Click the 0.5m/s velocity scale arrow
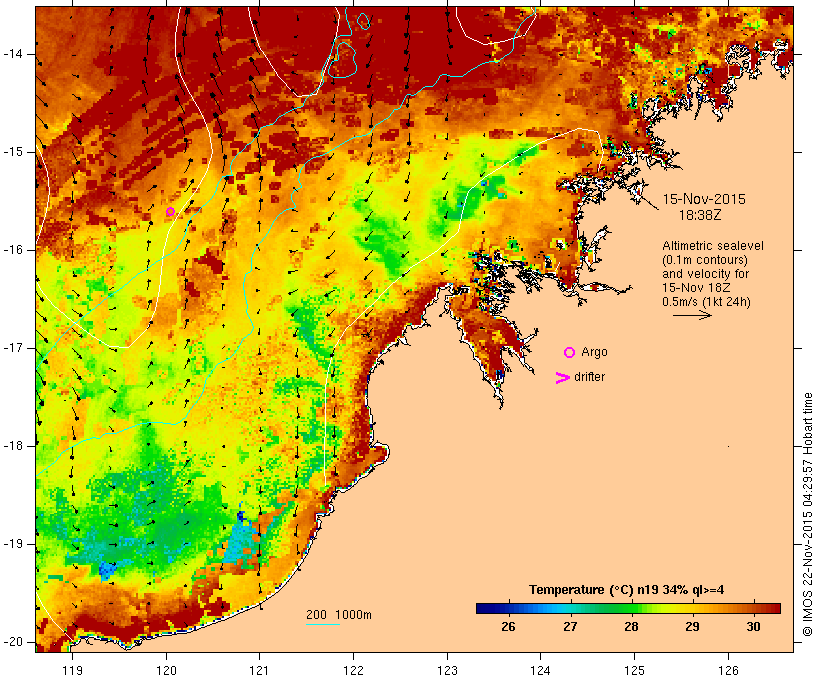This screenshot has width=820, height=680. pos(692,315)
